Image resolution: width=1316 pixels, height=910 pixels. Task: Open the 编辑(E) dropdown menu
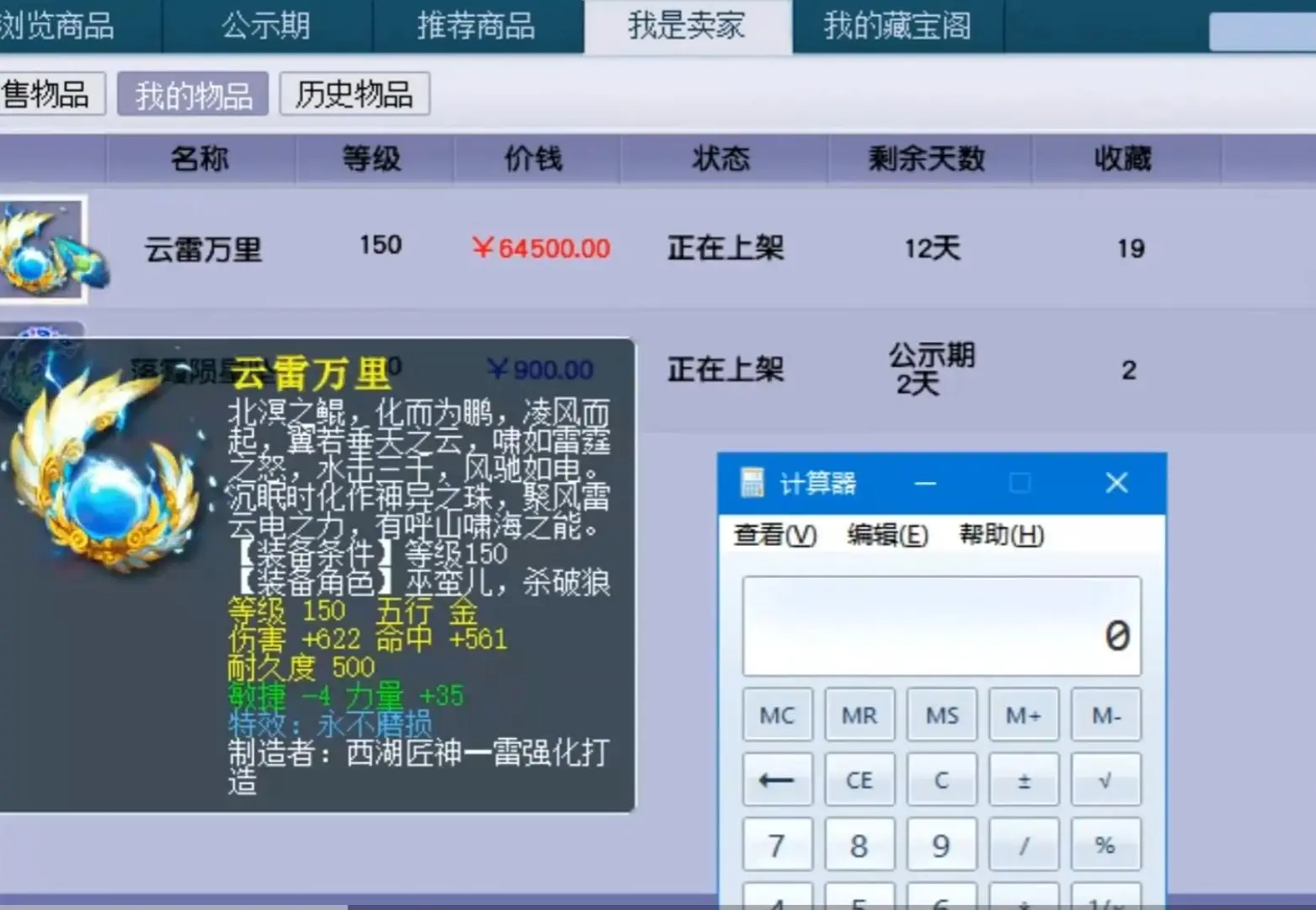pyautogui.click(x=887, y=535)
